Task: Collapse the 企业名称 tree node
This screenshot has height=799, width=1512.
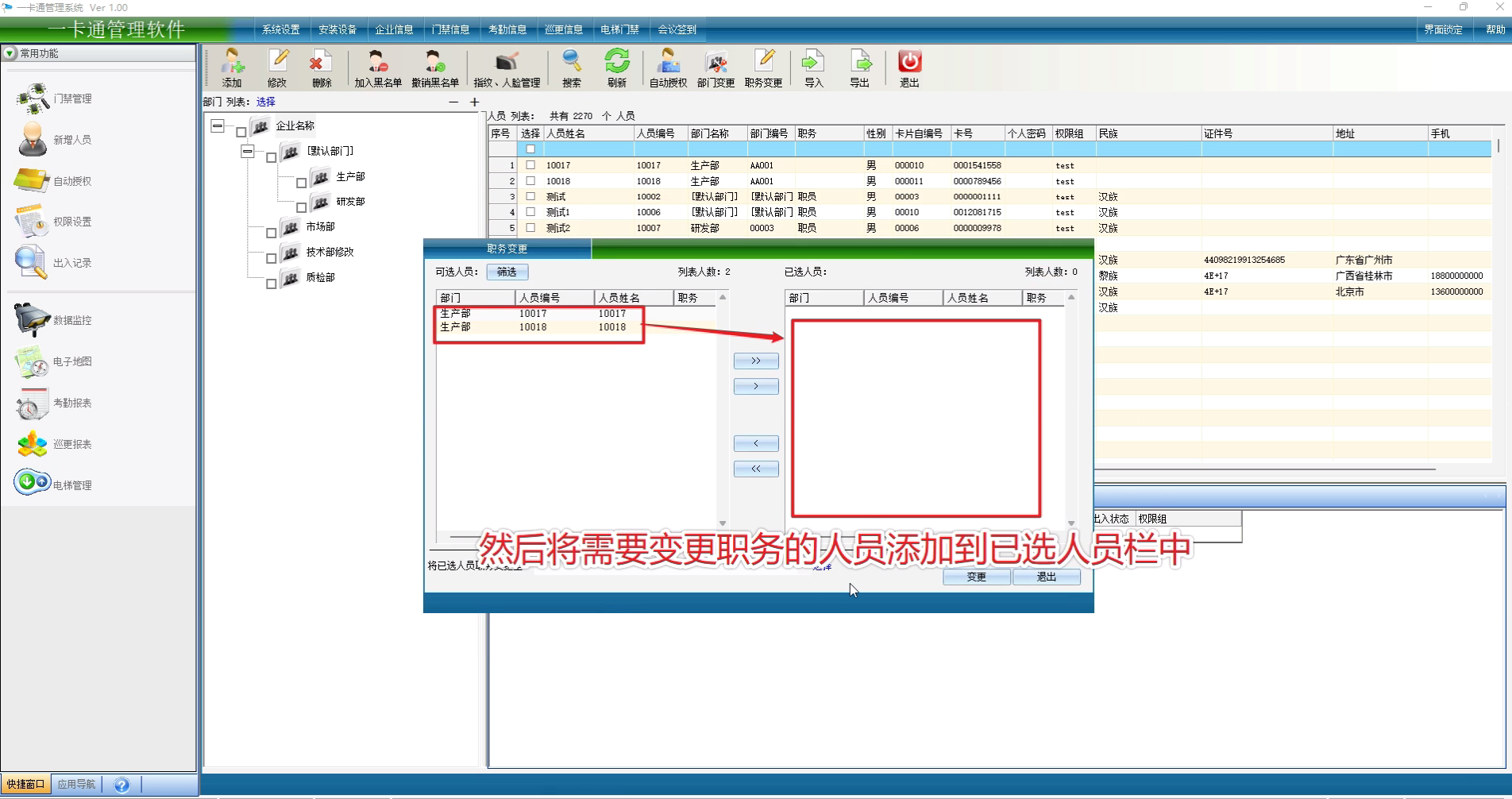Action: point(218,125)
